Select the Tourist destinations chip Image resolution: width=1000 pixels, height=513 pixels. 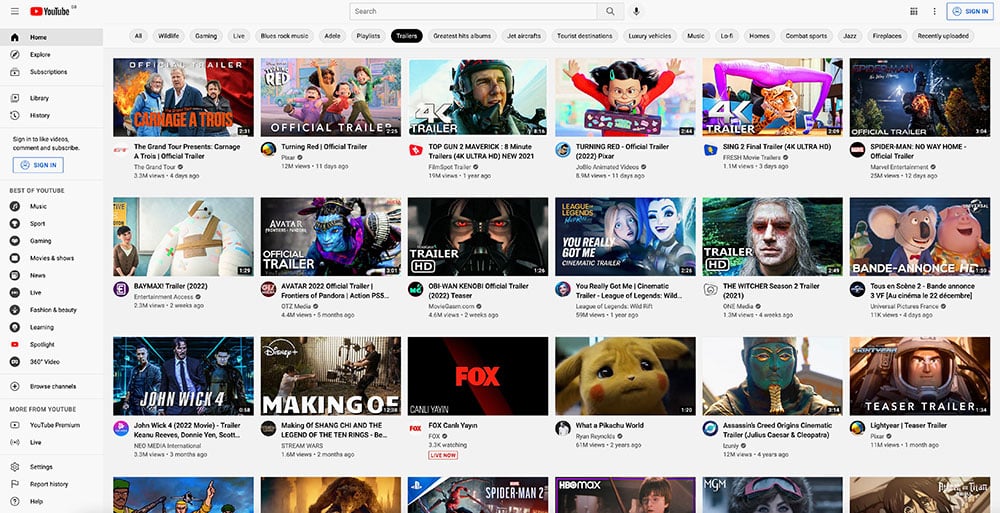click(x=584, y=36)
